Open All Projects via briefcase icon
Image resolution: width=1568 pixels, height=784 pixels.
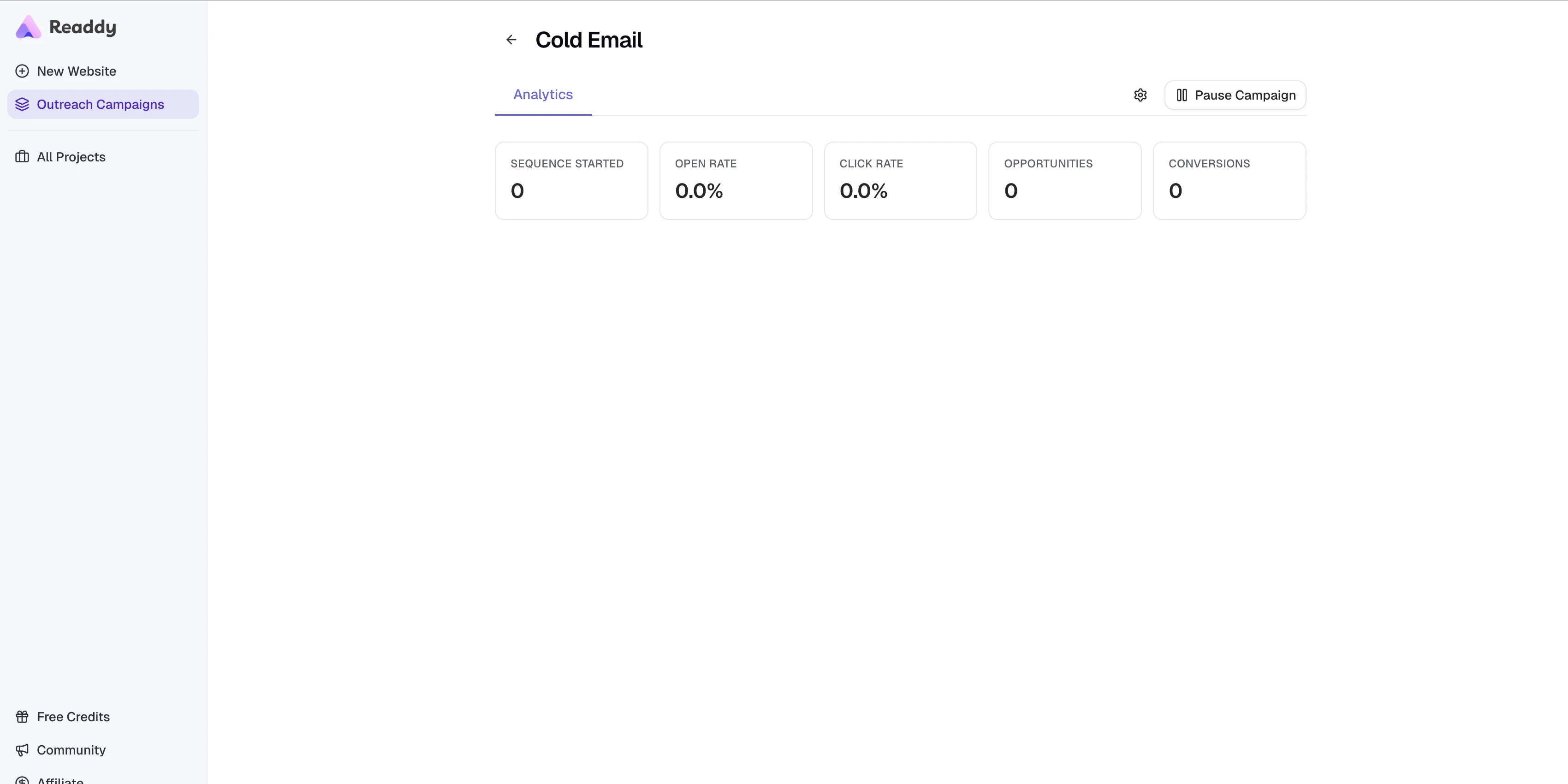[22, 157]
